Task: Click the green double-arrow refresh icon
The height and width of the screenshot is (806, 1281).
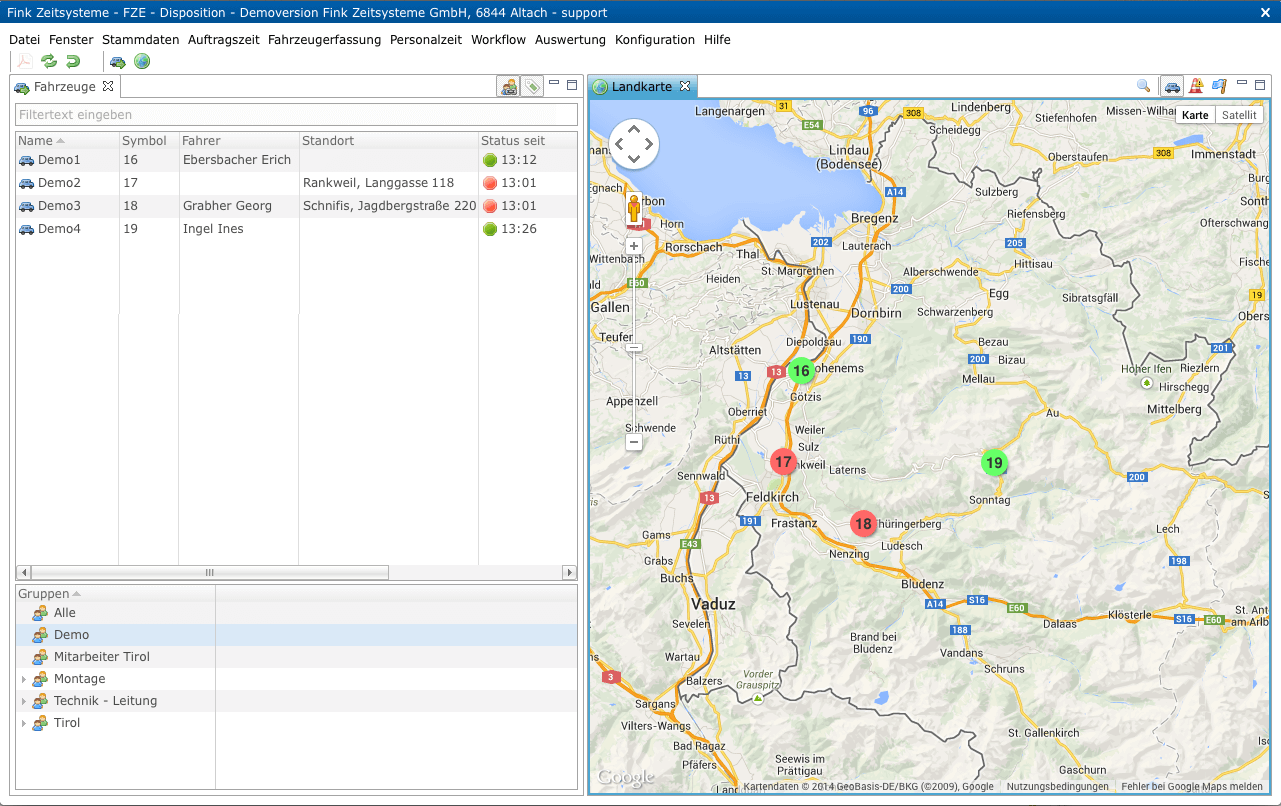Action: pos(48,62)
